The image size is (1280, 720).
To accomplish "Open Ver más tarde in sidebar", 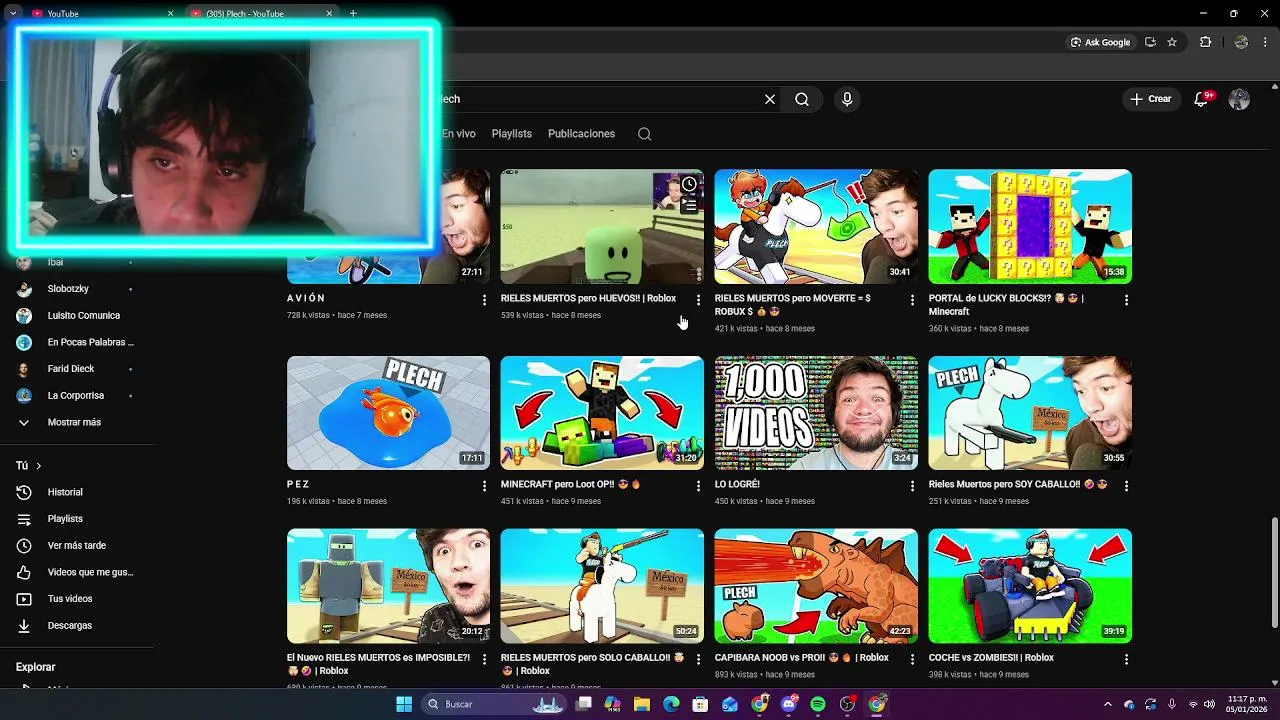I will [77, 545].
